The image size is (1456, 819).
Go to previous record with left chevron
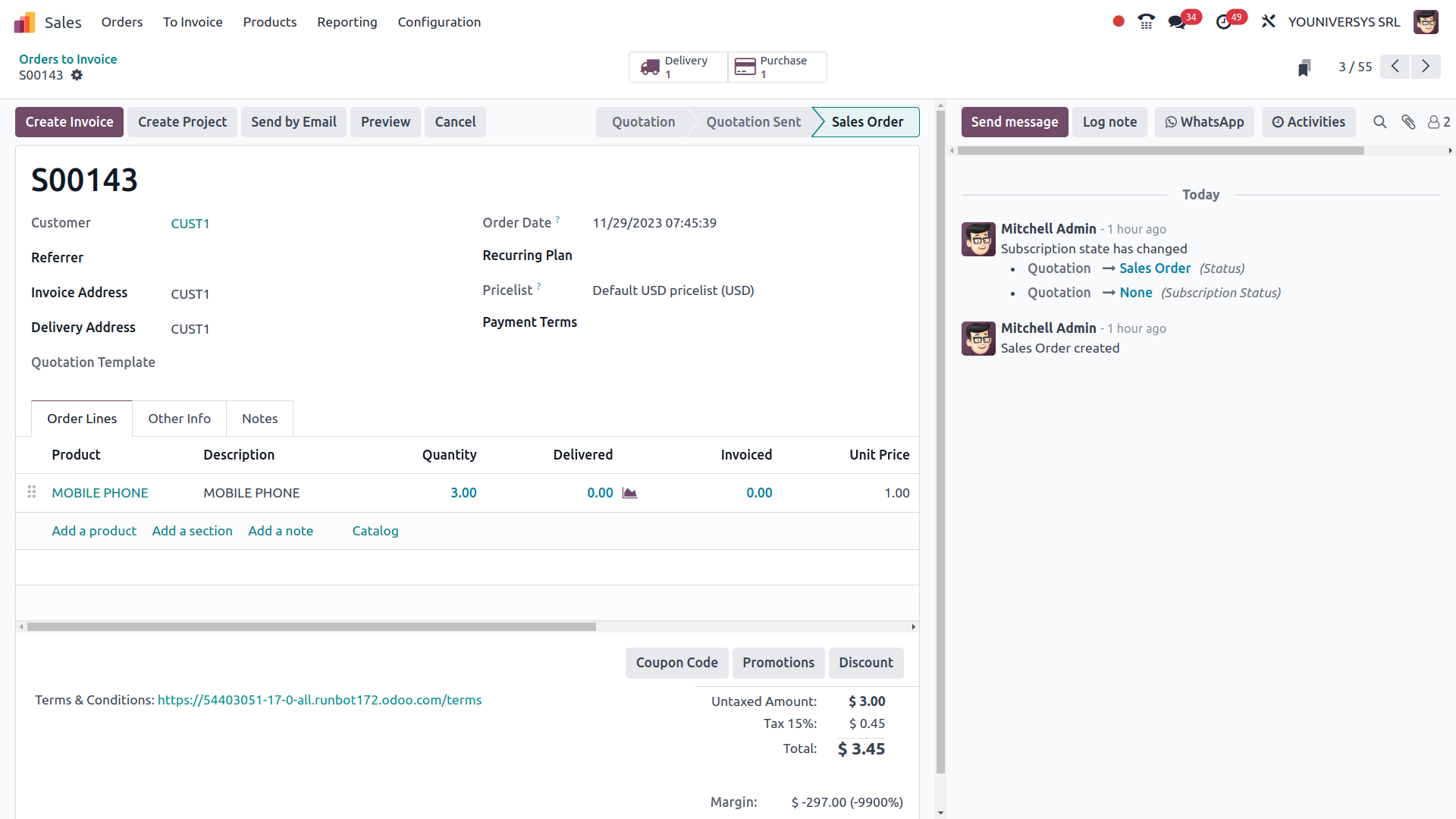(1395, 67)
